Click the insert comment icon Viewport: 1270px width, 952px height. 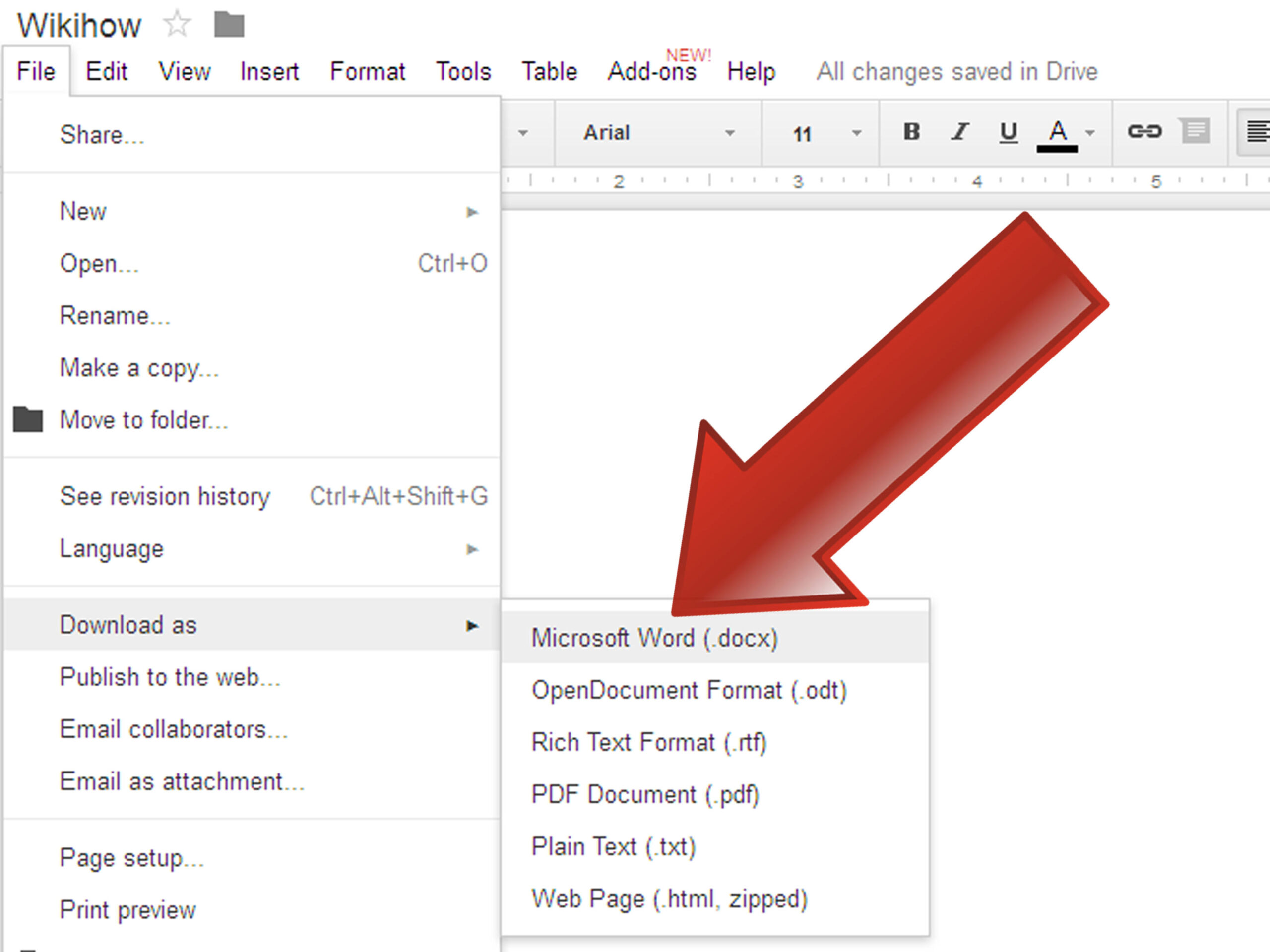tap(1195, 131)
